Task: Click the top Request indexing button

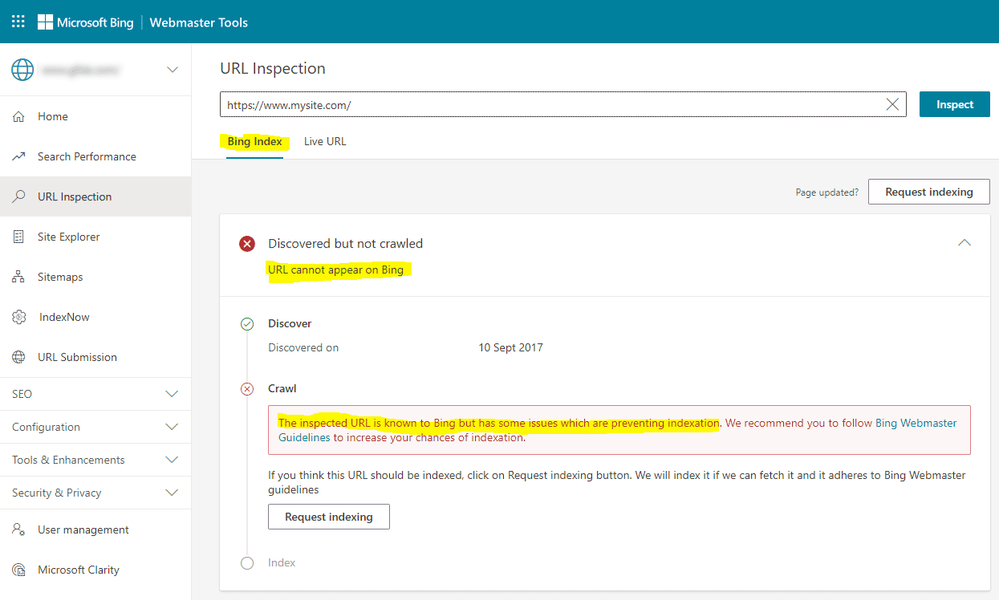Action: 929,192
